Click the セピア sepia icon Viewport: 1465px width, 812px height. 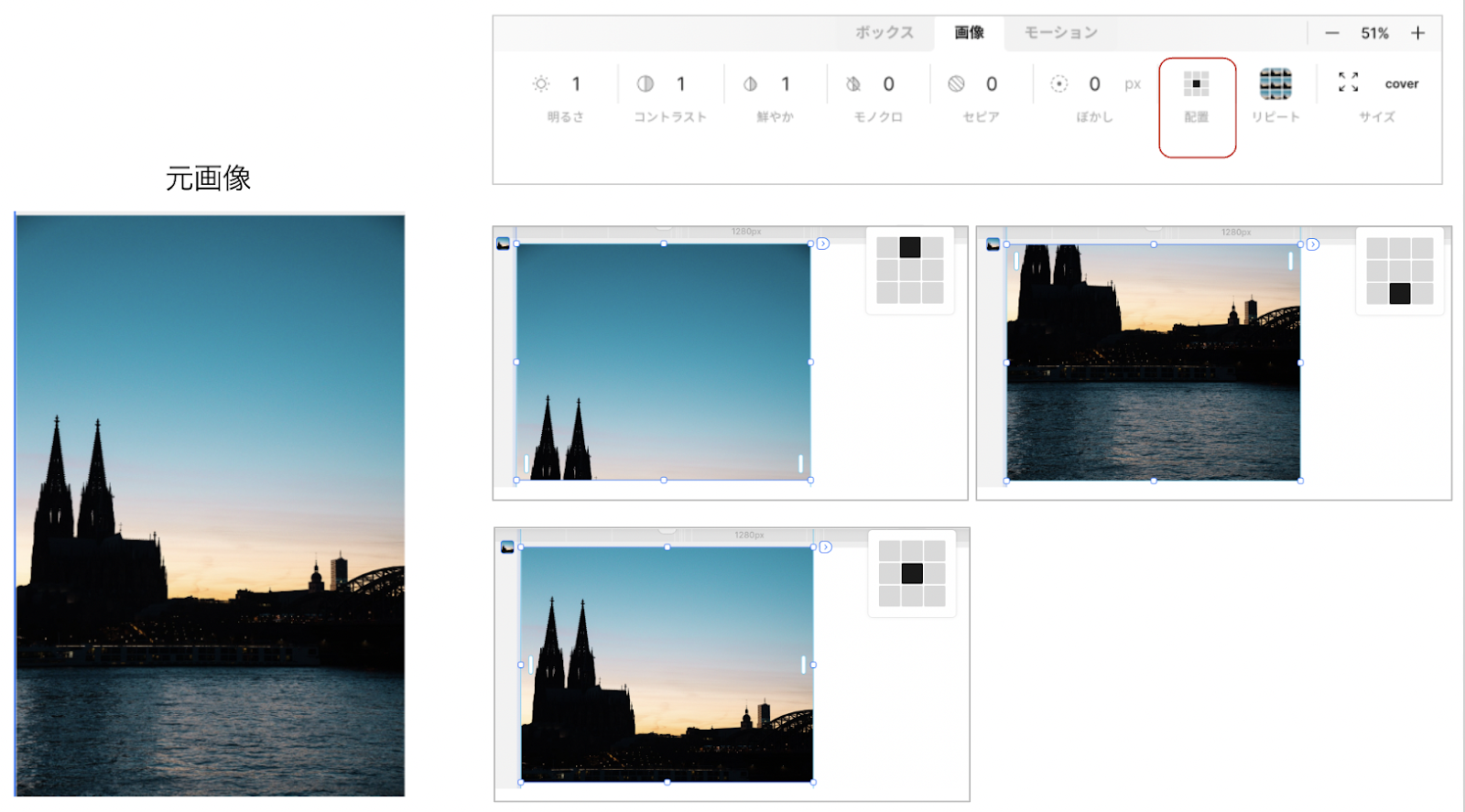(956, 84)
